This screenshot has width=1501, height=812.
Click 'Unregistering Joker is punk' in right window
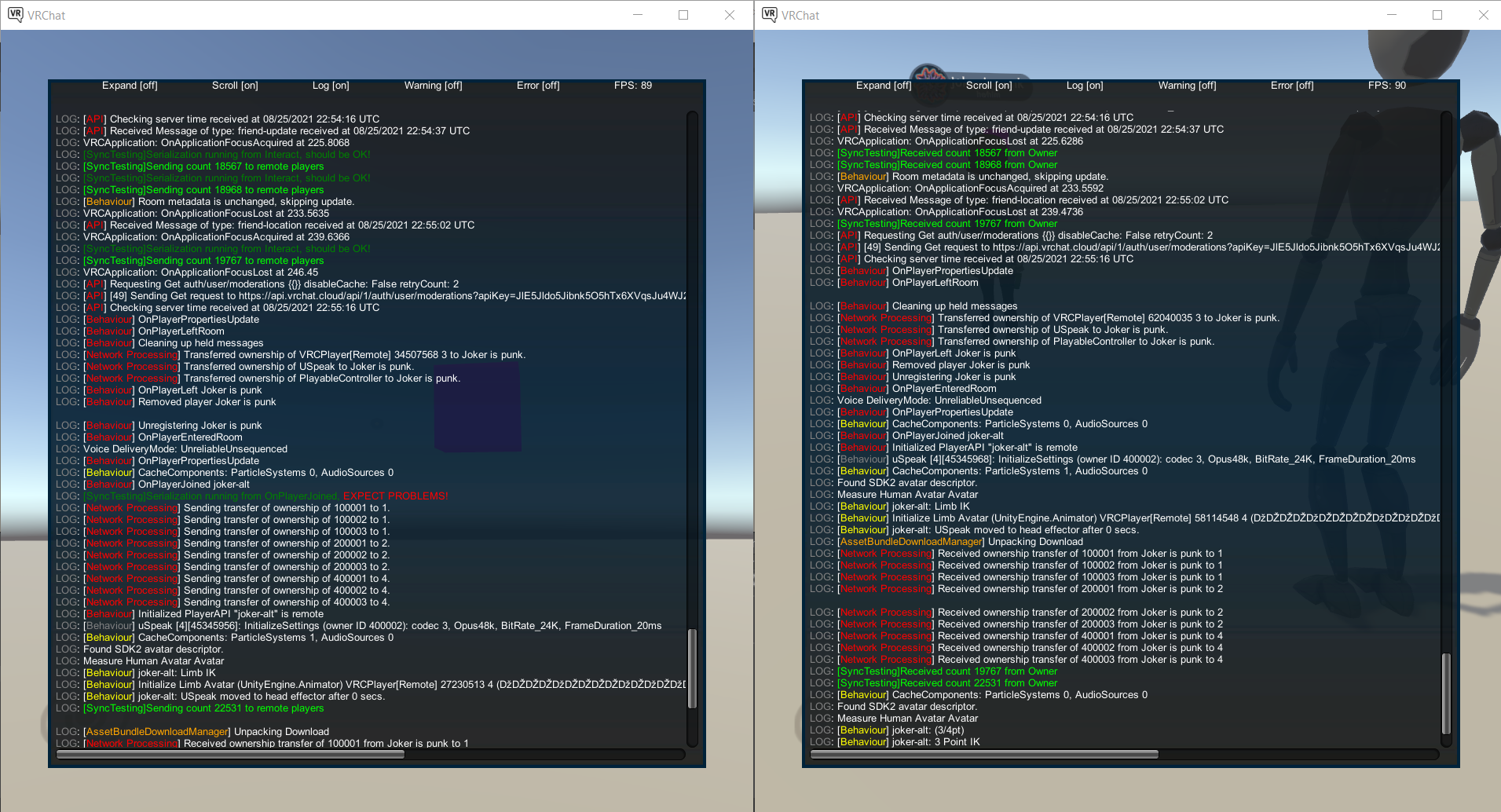pyautogui.click(x=913, y=377)
